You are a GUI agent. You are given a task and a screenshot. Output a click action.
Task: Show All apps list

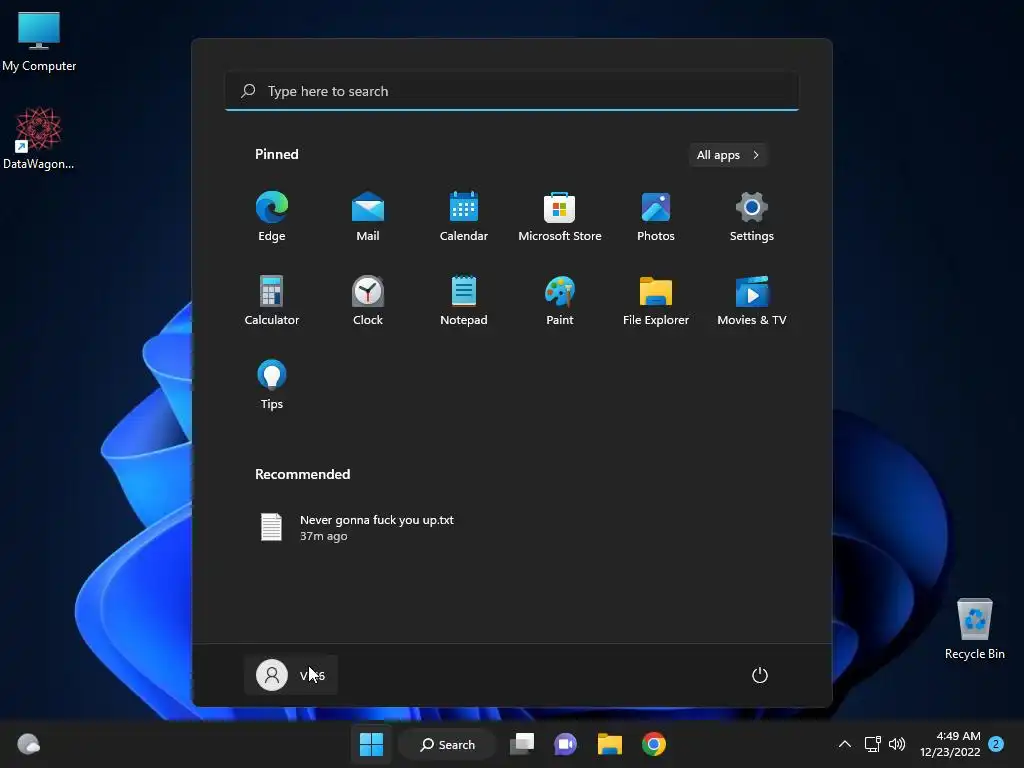(728, 155)
